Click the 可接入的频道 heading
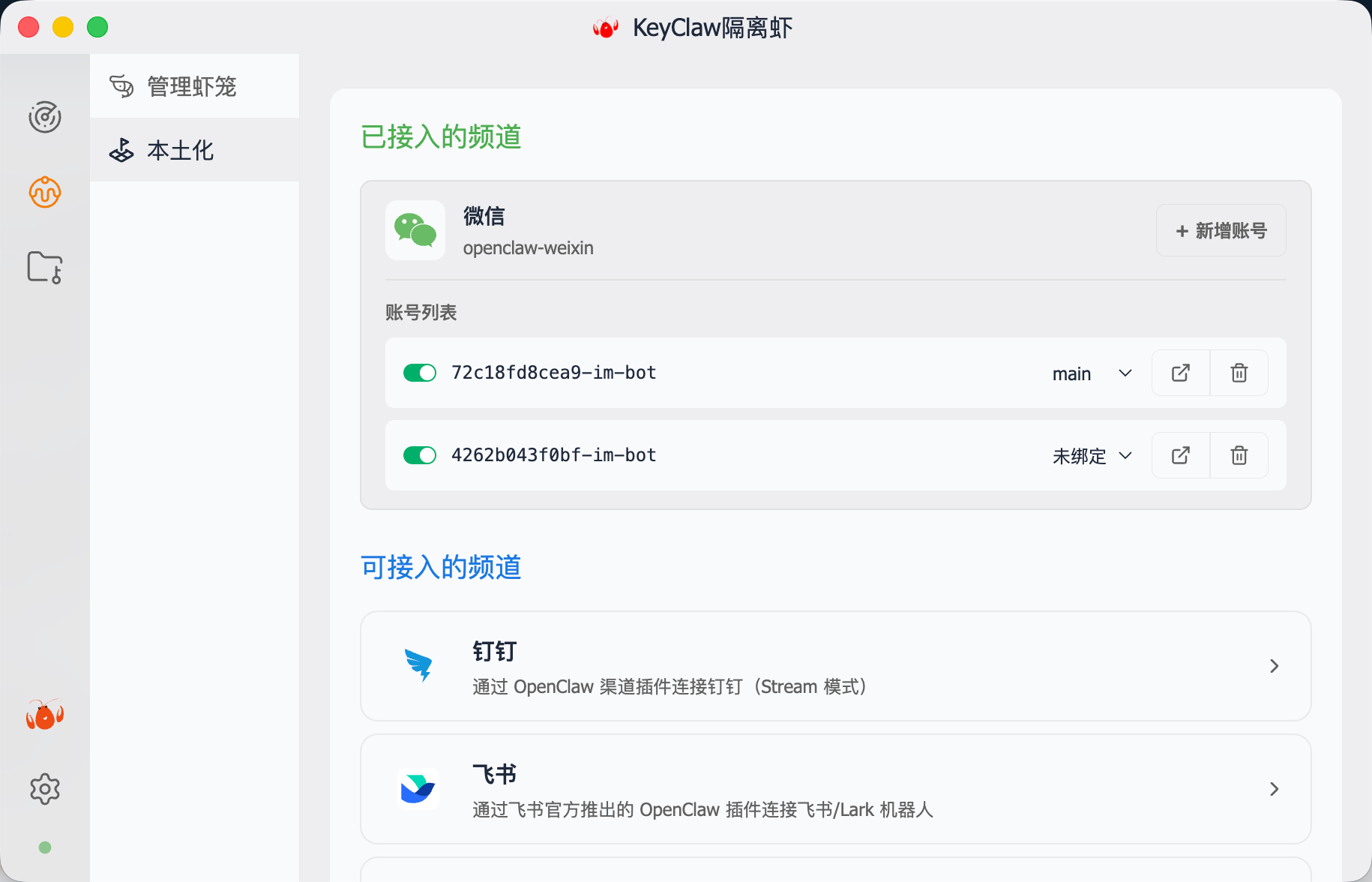This screenshot has height=882, width=1372. [441, 567]
